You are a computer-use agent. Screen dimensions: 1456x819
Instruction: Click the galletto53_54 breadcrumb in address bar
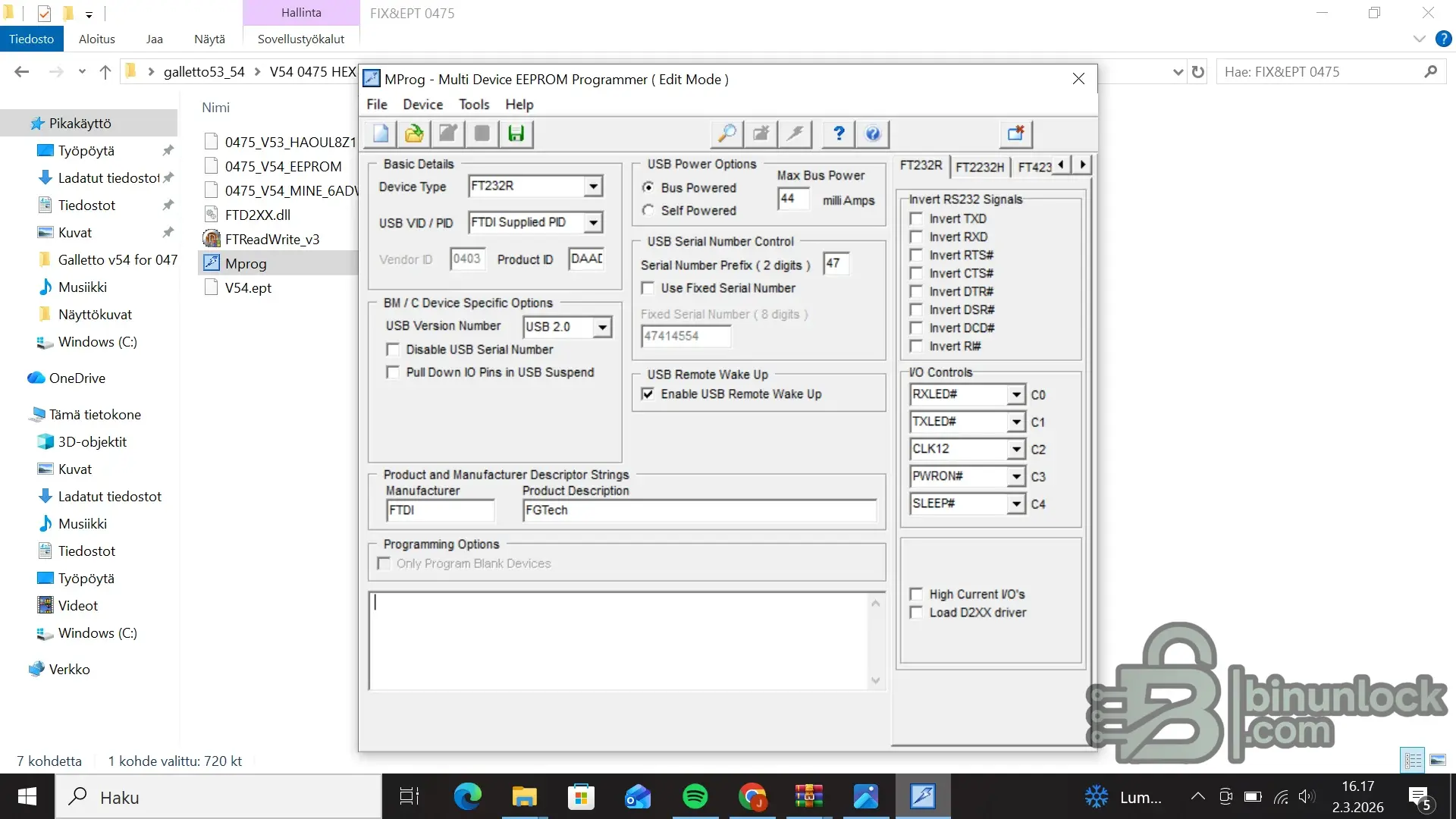[204, 72]
